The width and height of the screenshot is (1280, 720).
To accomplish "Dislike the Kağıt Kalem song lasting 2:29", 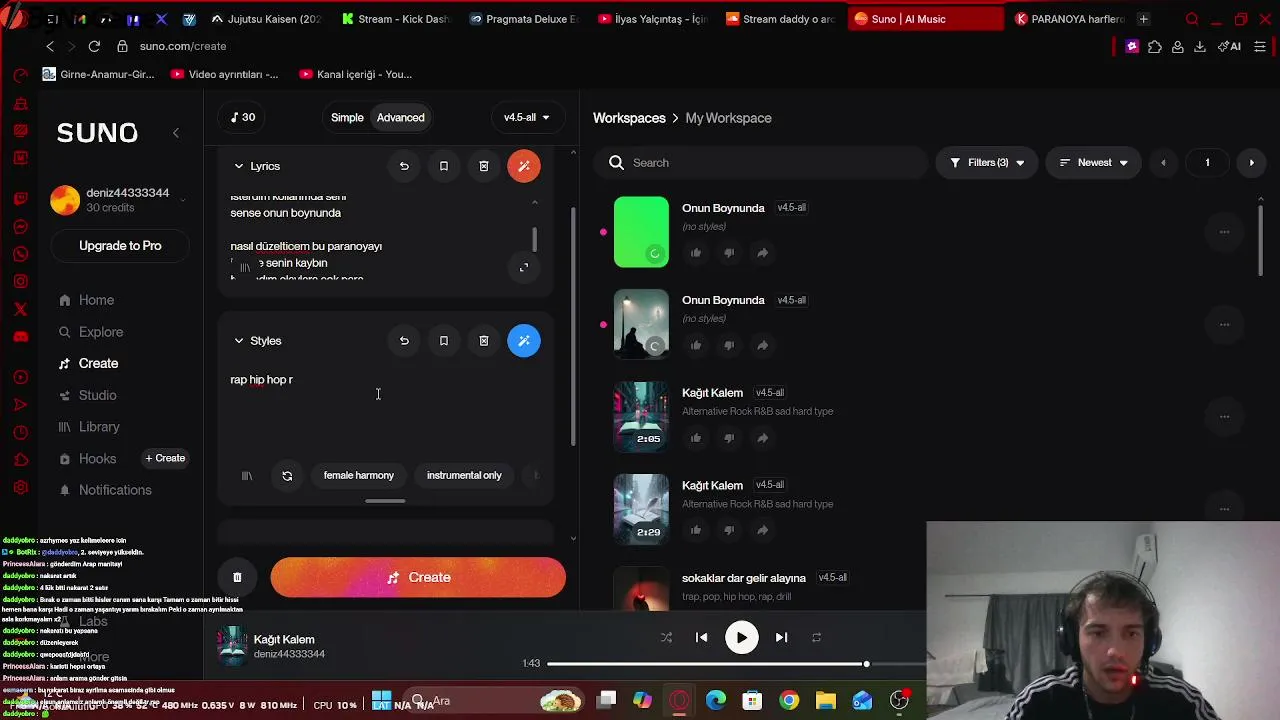I will 729,530.
